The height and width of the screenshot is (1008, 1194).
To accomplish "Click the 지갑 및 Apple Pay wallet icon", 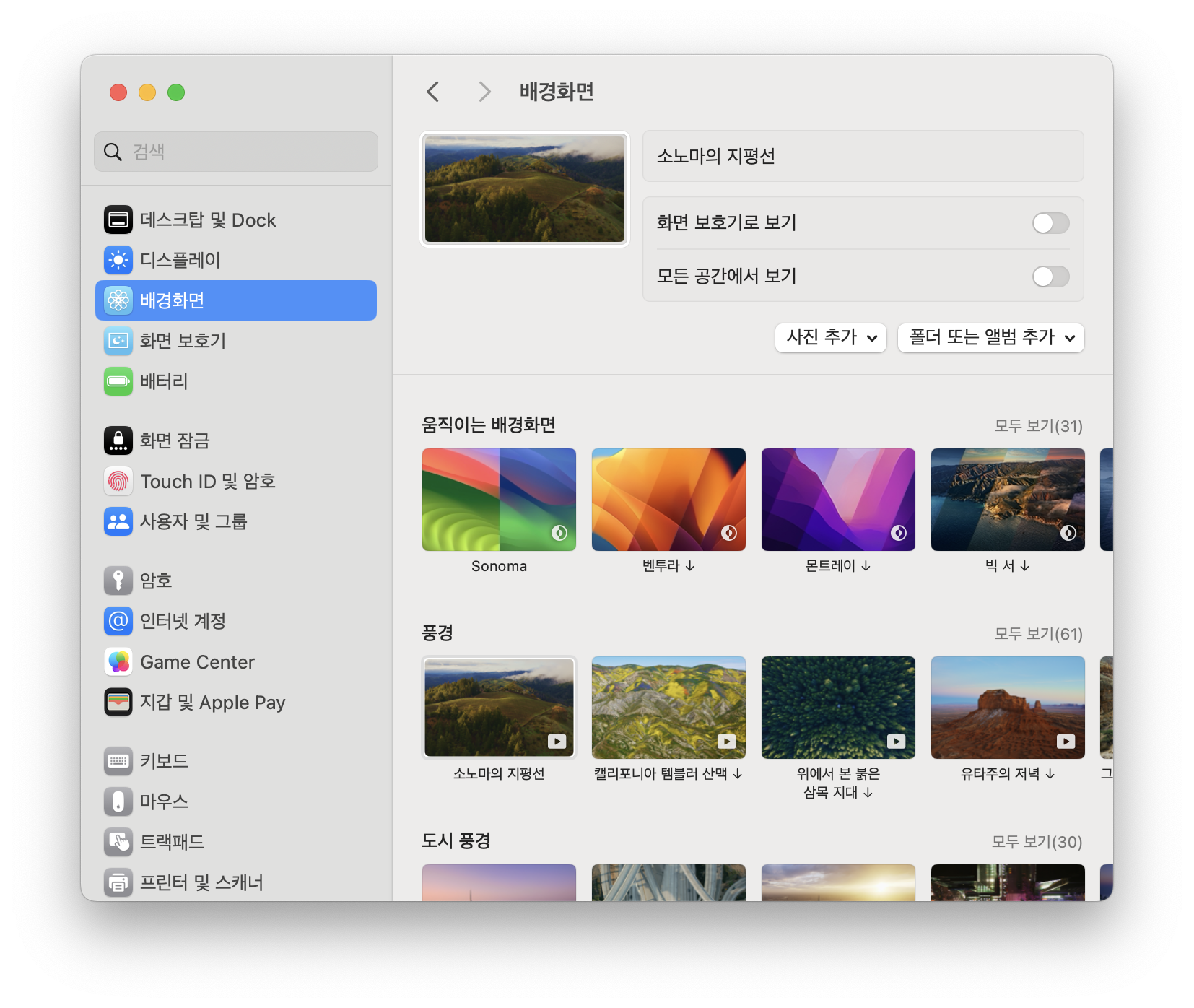I will (x=118, y=702).
